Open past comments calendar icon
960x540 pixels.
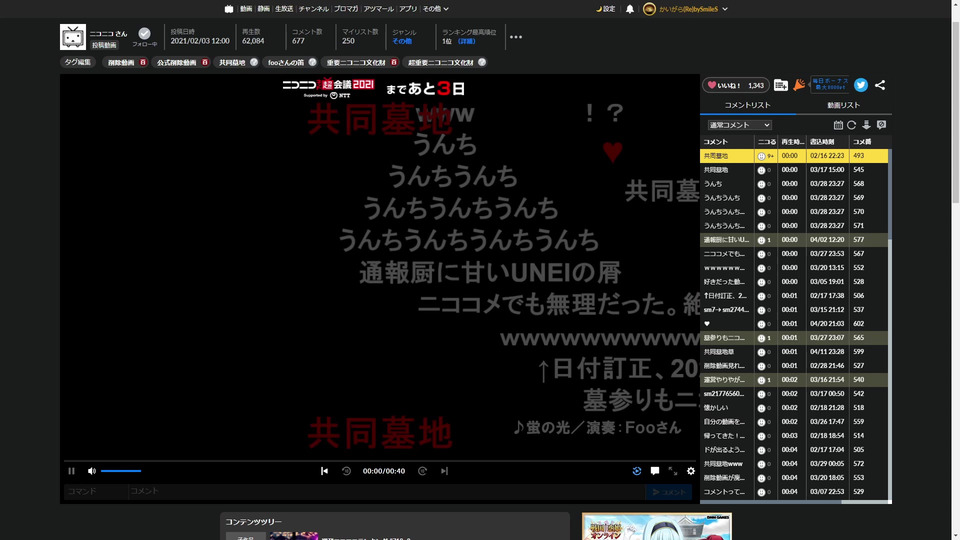point(838,125)
